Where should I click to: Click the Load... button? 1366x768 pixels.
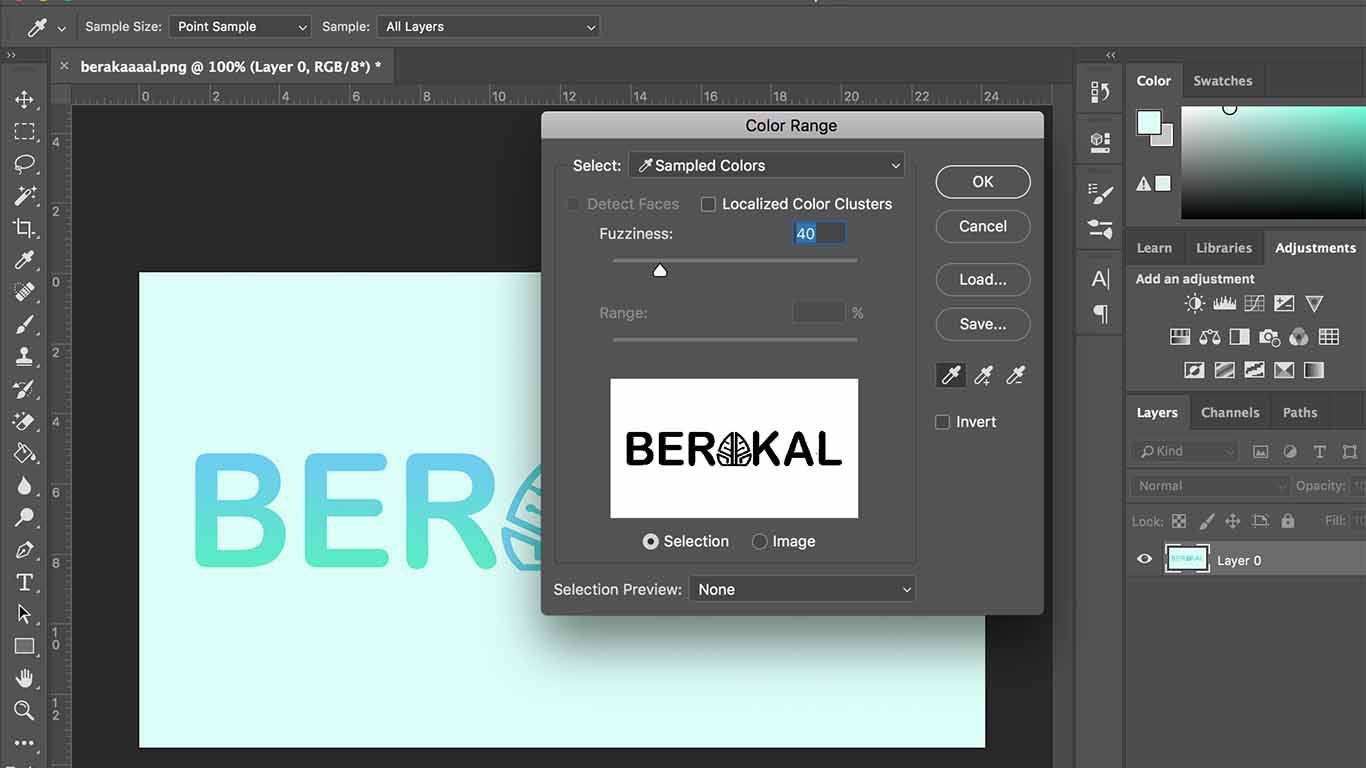tap(982, 279)
